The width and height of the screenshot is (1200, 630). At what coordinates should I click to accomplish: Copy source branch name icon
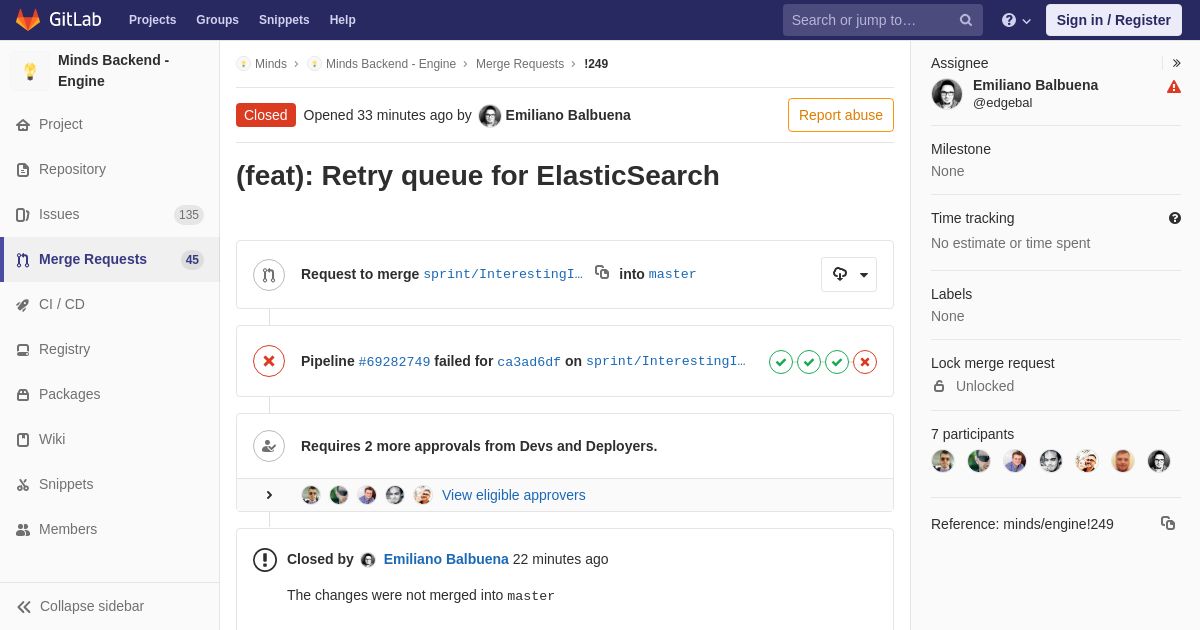pyautogui.click(x=602, y=272)
